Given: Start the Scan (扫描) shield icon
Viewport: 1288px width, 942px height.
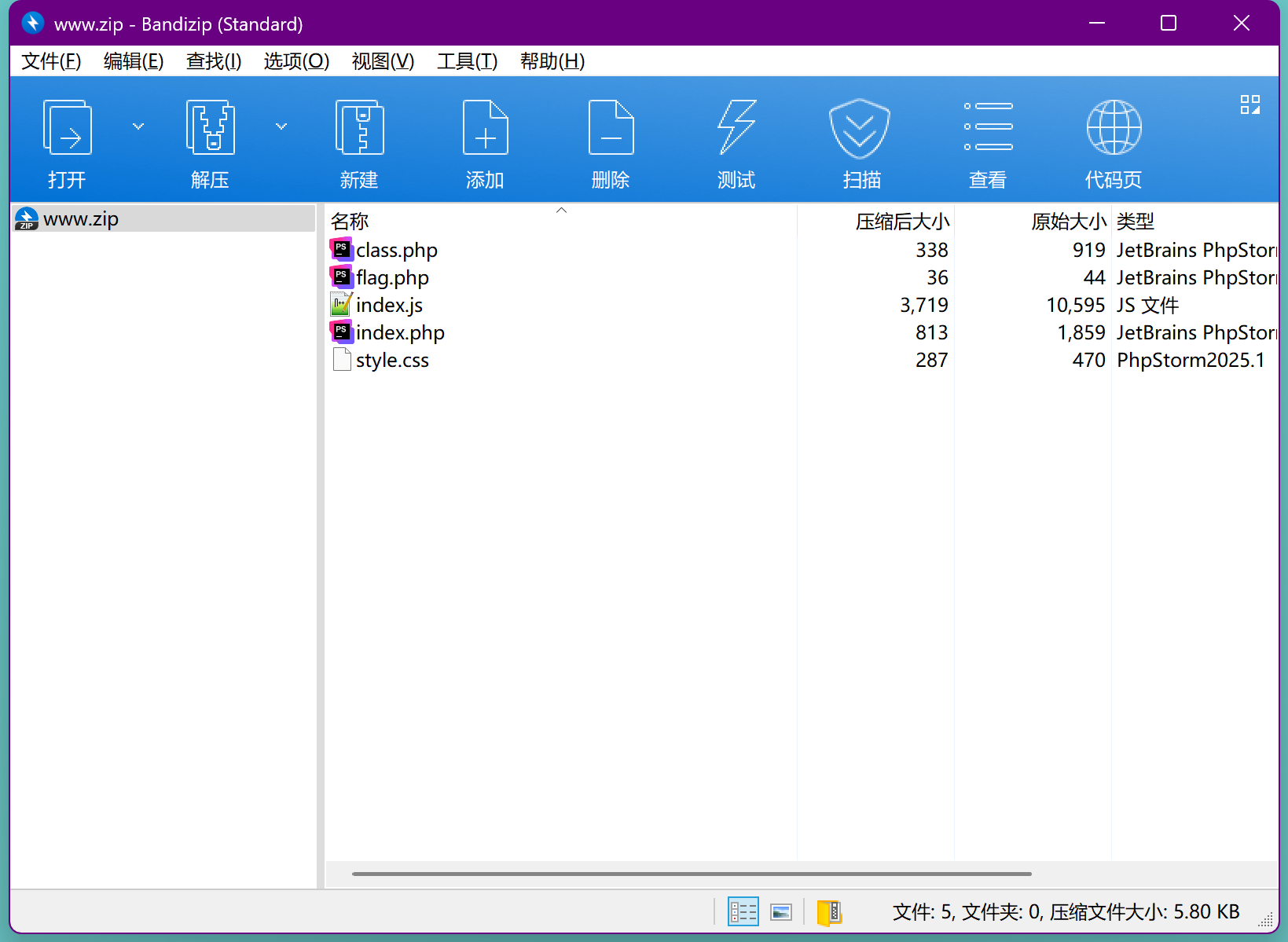Looking at the screenshot, I should click(x=860, y=129).
